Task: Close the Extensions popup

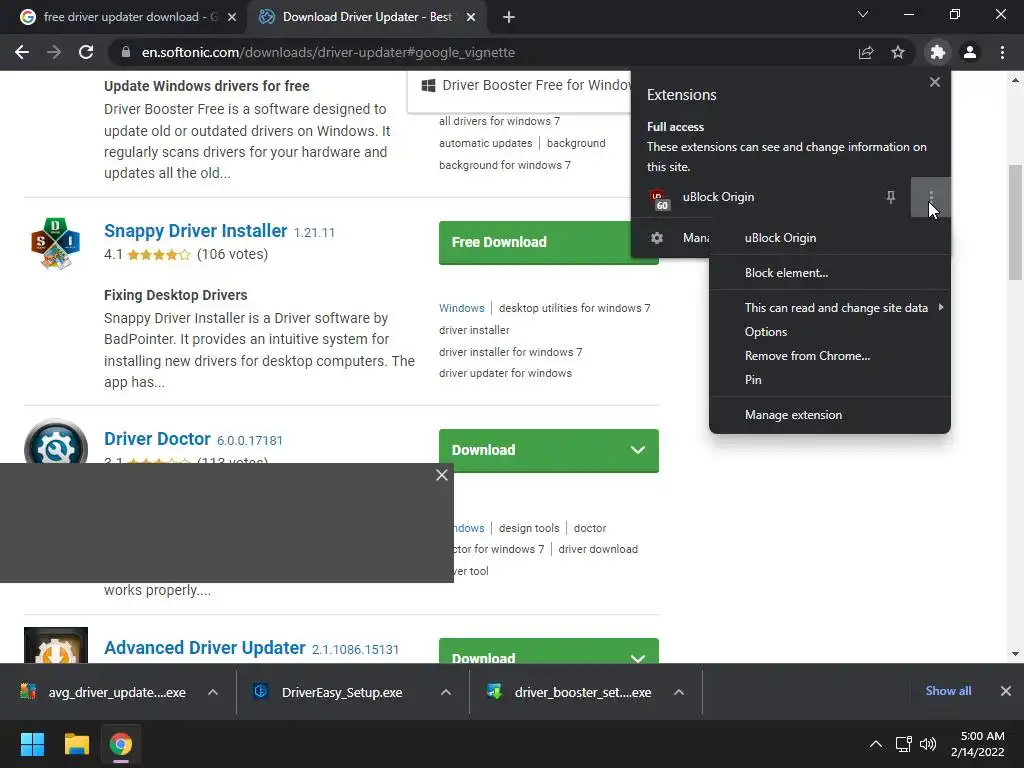Action: pos(935,82)
